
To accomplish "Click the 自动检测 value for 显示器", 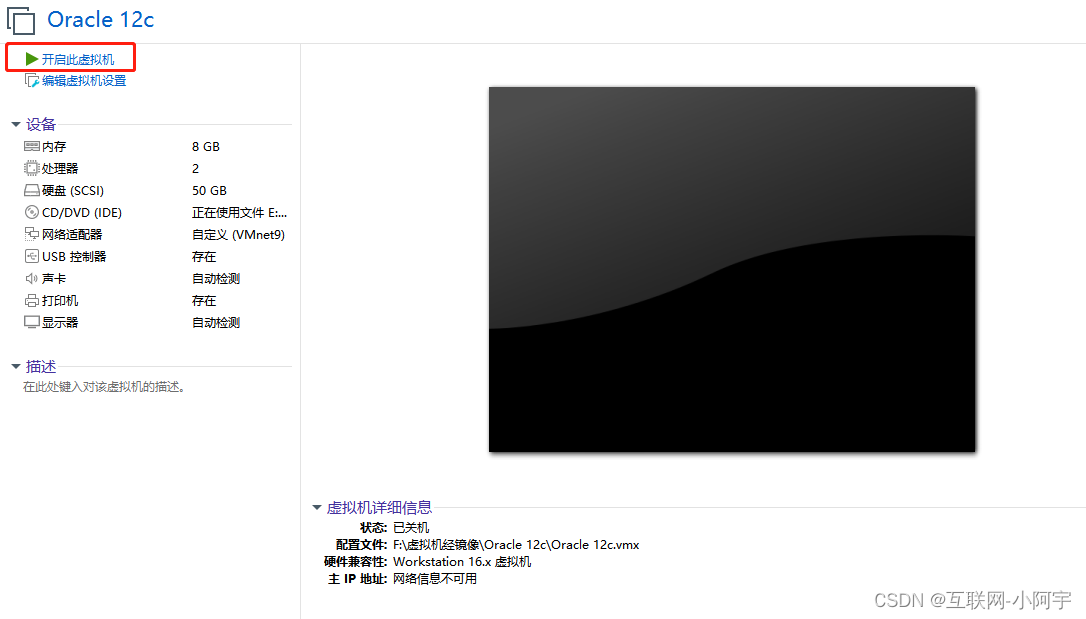I will (216, 323).
